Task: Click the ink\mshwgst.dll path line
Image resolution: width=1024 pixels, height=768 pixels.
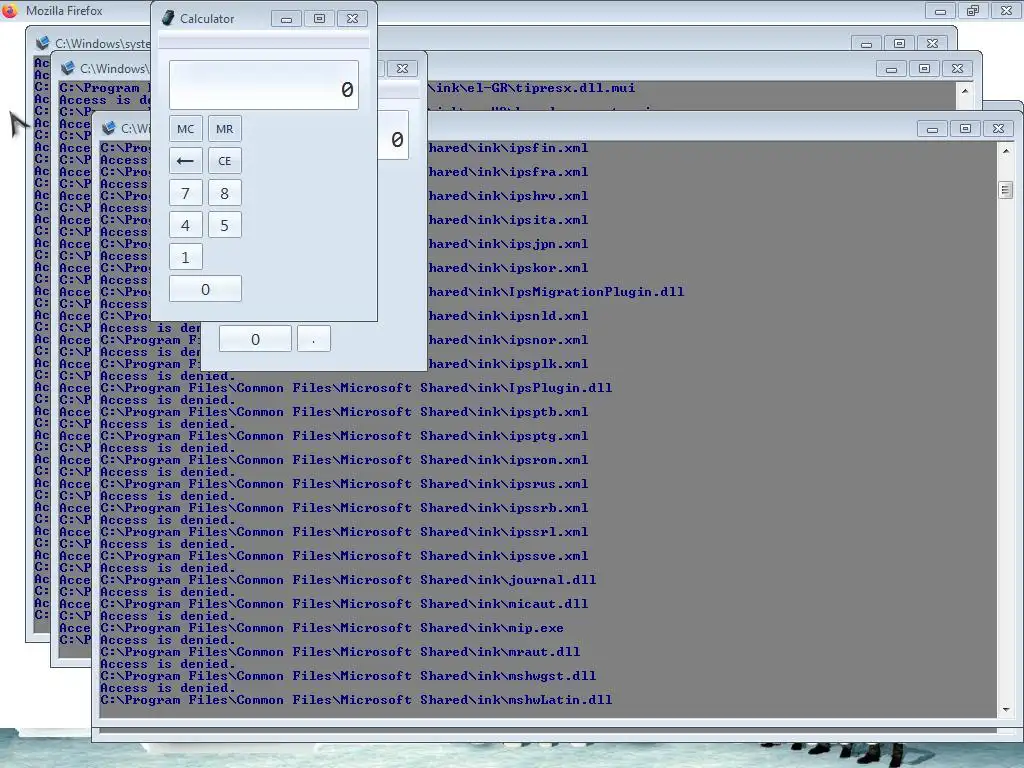Action: [x=348, y=676]
